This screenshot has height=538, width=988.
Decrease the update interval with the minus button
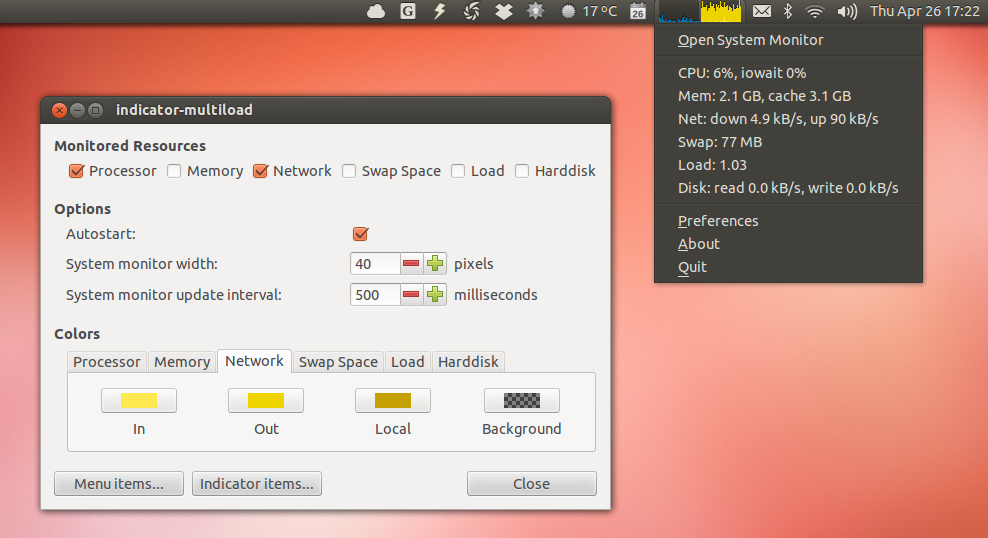coord(411,295)
